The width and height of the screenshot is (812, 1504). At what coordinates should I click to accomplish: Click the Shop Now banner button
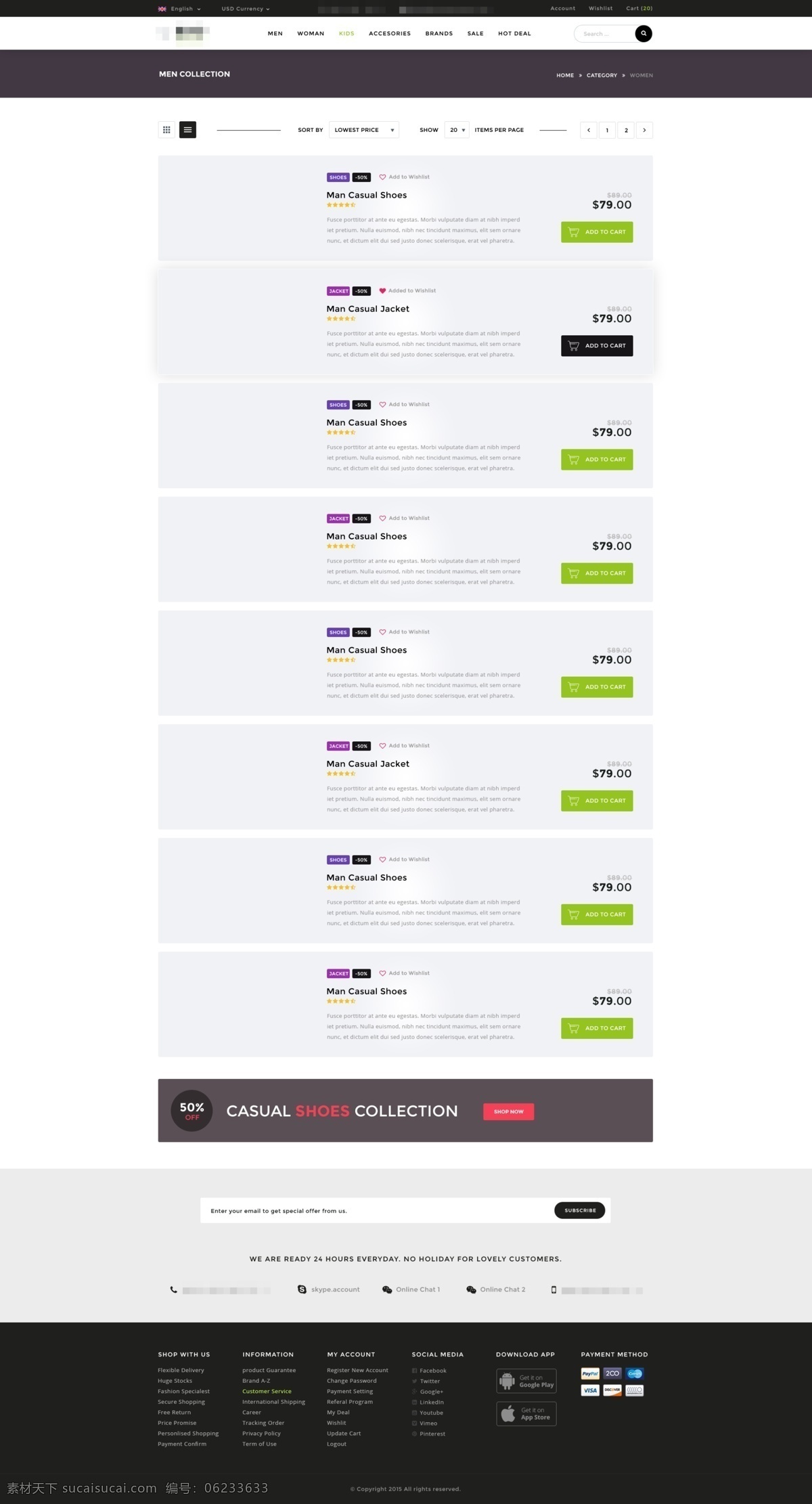(509, 1111)
